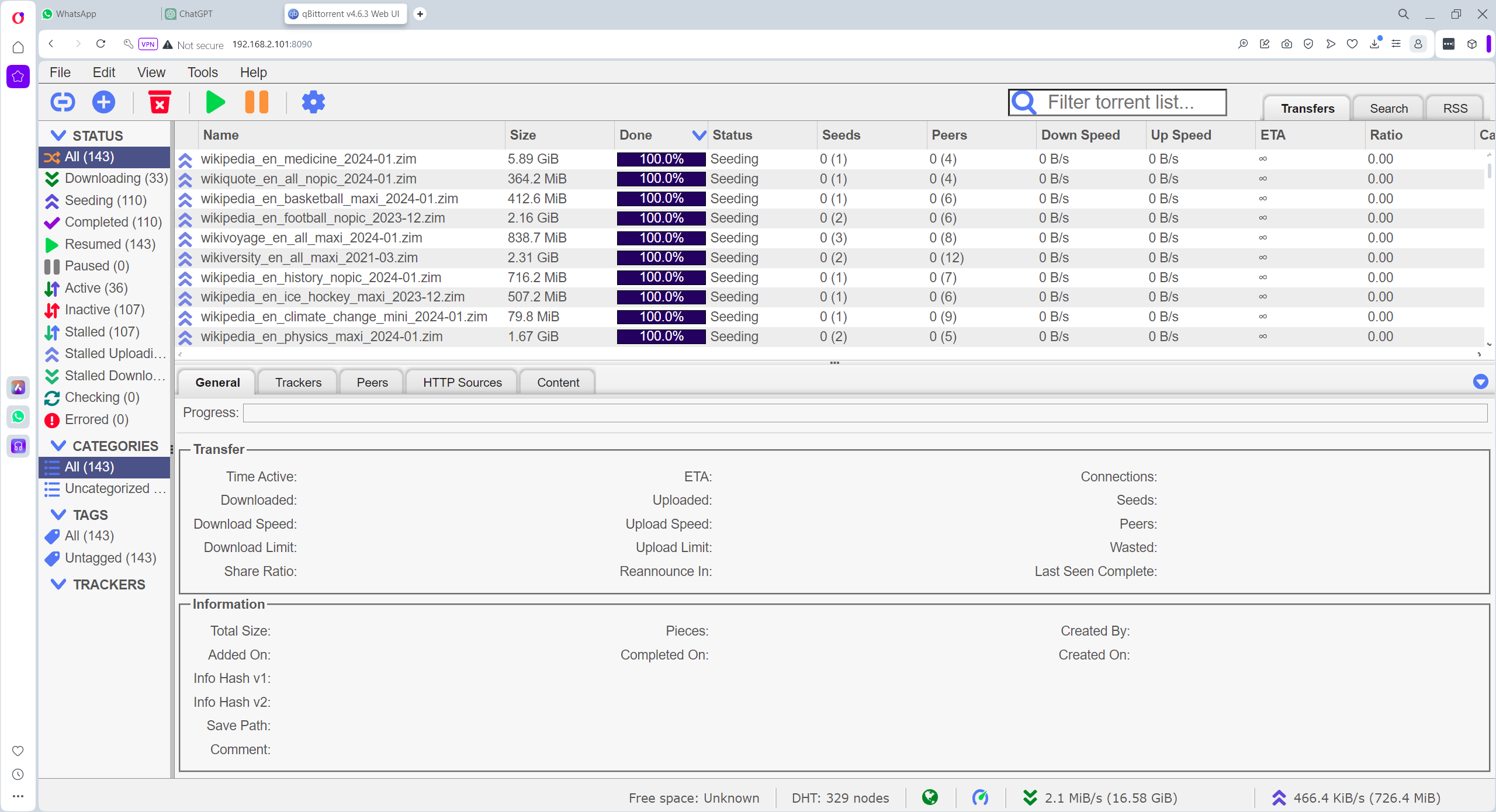Click the add torrent link icon
Image resolution: width=1496 pixels, height=812 pixels.
tap(63, 102)
